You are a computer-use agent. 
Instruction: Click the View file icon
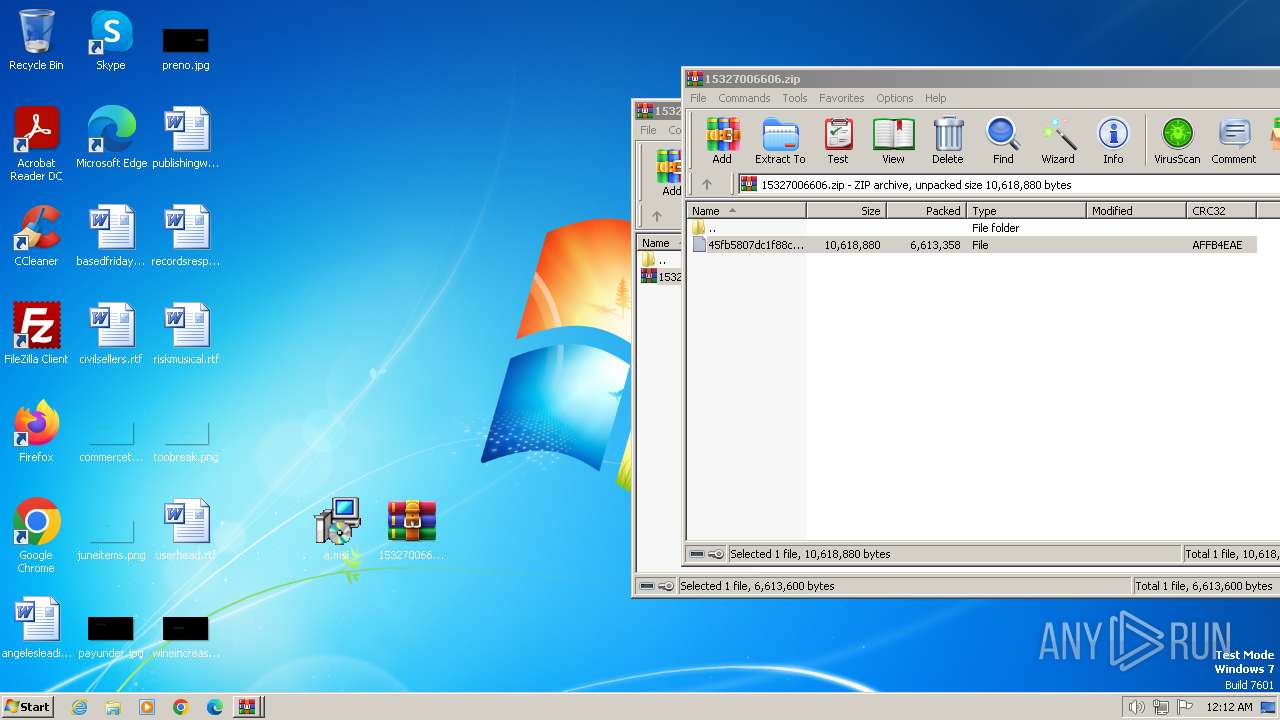[x=893, y=140]
